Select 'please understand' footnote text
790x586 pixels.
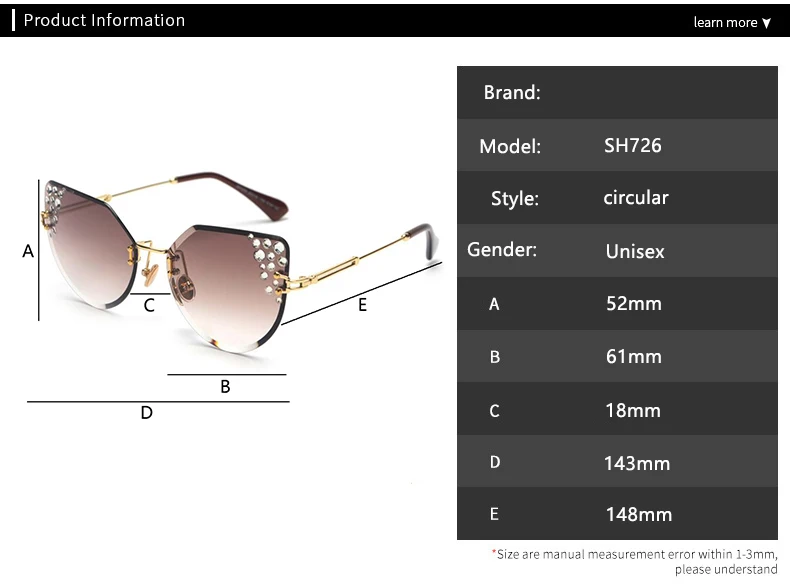[x=726, y=569]
